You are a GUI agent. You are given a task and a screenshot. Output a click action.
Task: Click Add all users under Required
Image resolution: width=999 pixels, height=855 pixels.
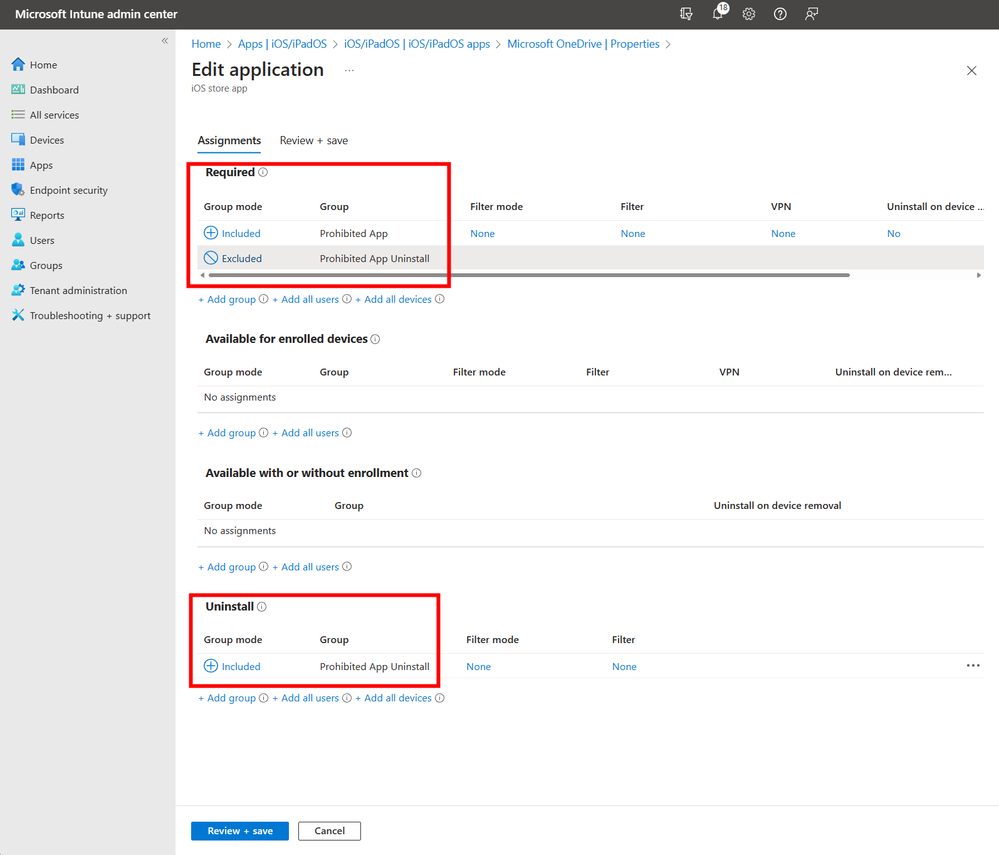[306, 299]
